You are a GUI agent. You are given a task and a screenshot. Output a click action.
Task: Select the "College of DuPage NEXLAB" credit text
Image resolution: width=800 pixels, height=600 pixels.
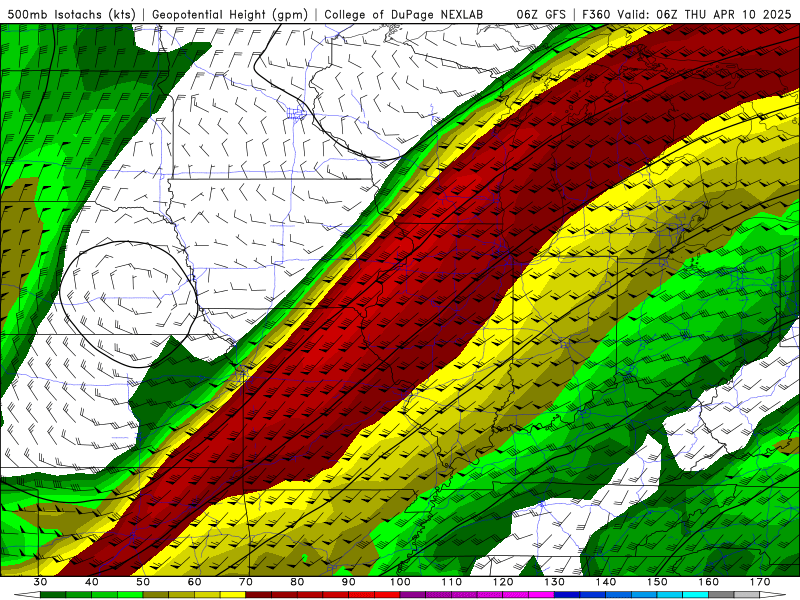pyautogui.click(x=404, y=14)
